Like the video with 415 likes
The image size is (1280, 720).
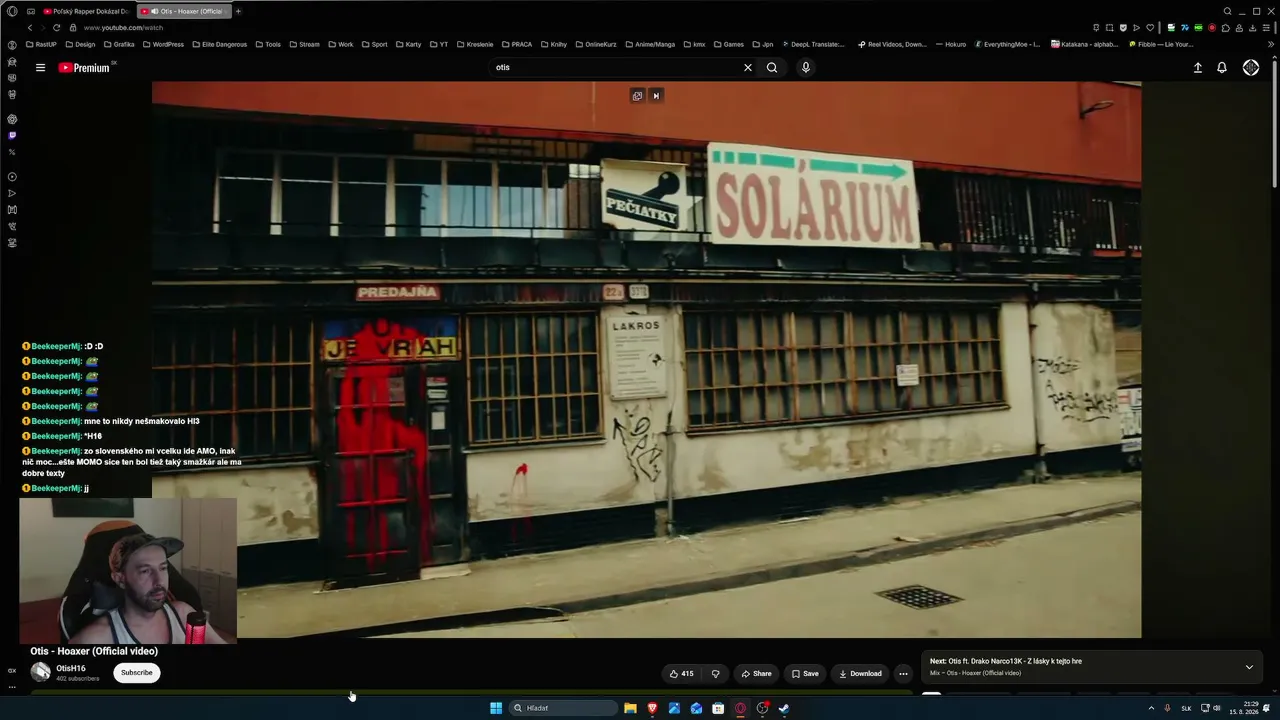[682, 674]
